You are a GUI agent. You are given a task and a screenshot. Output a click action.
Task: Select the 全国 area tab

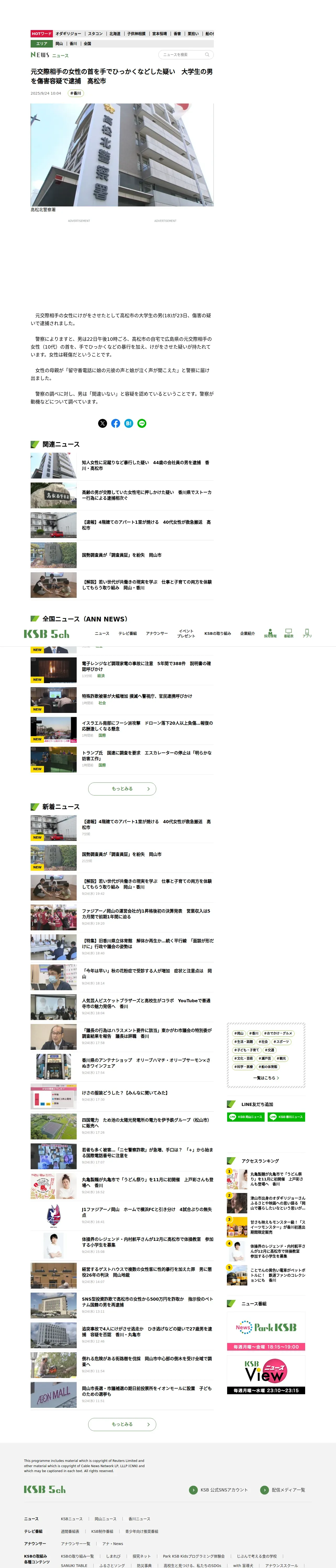(x=87, y=44)
